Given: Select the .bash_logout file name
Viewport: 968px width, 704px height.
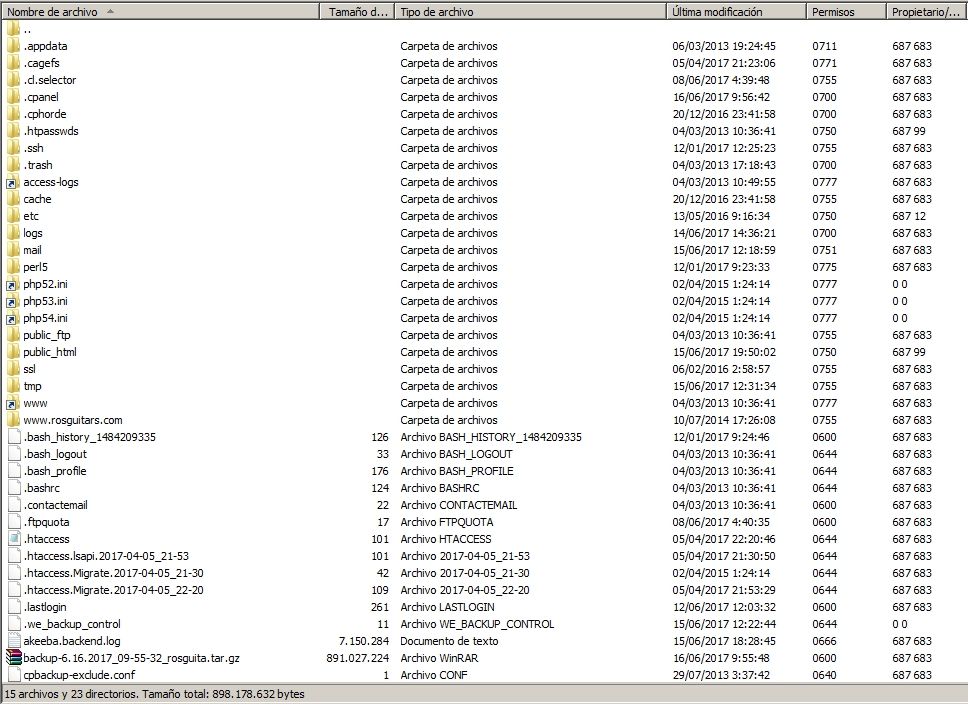Looking at the screenshot, I should pos(56,454).
